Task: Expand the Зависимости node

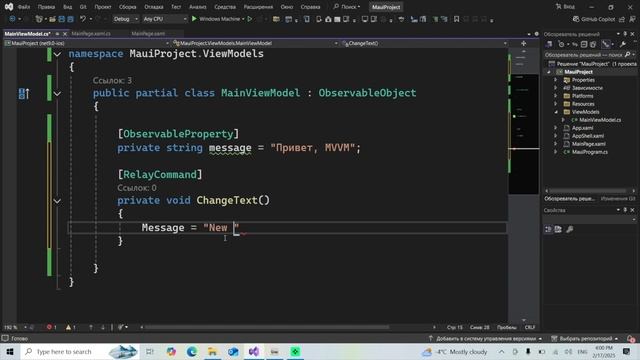Action: 556,88
